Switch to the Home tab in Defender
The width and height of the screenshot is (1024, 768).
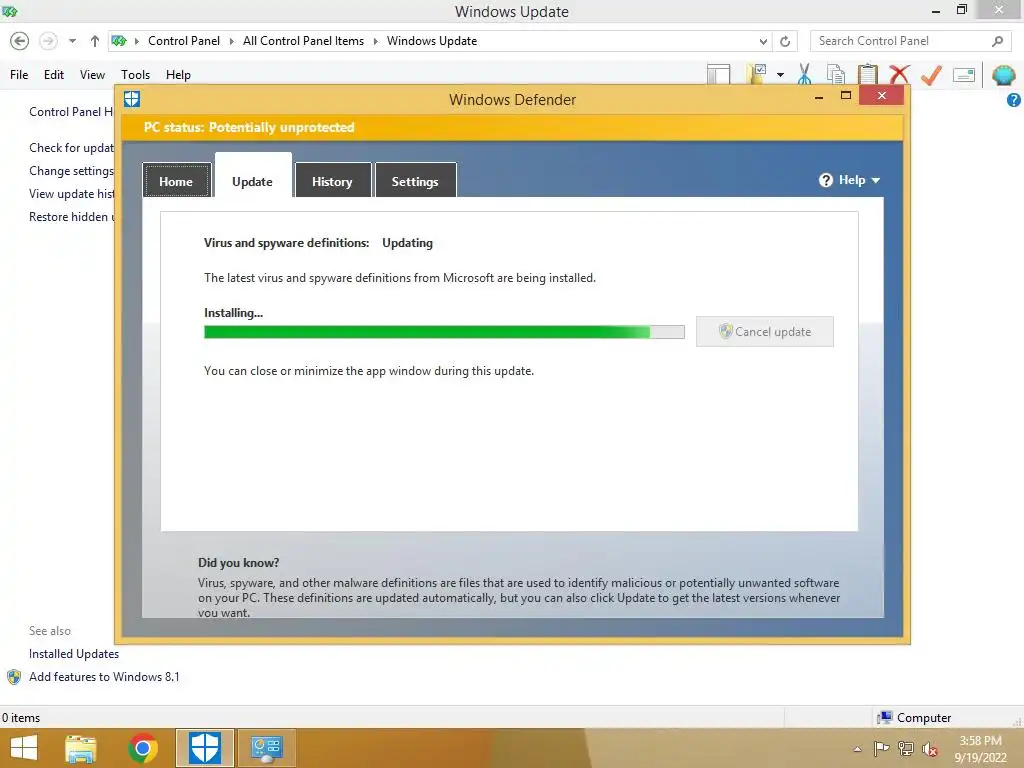tap(176, 180)
